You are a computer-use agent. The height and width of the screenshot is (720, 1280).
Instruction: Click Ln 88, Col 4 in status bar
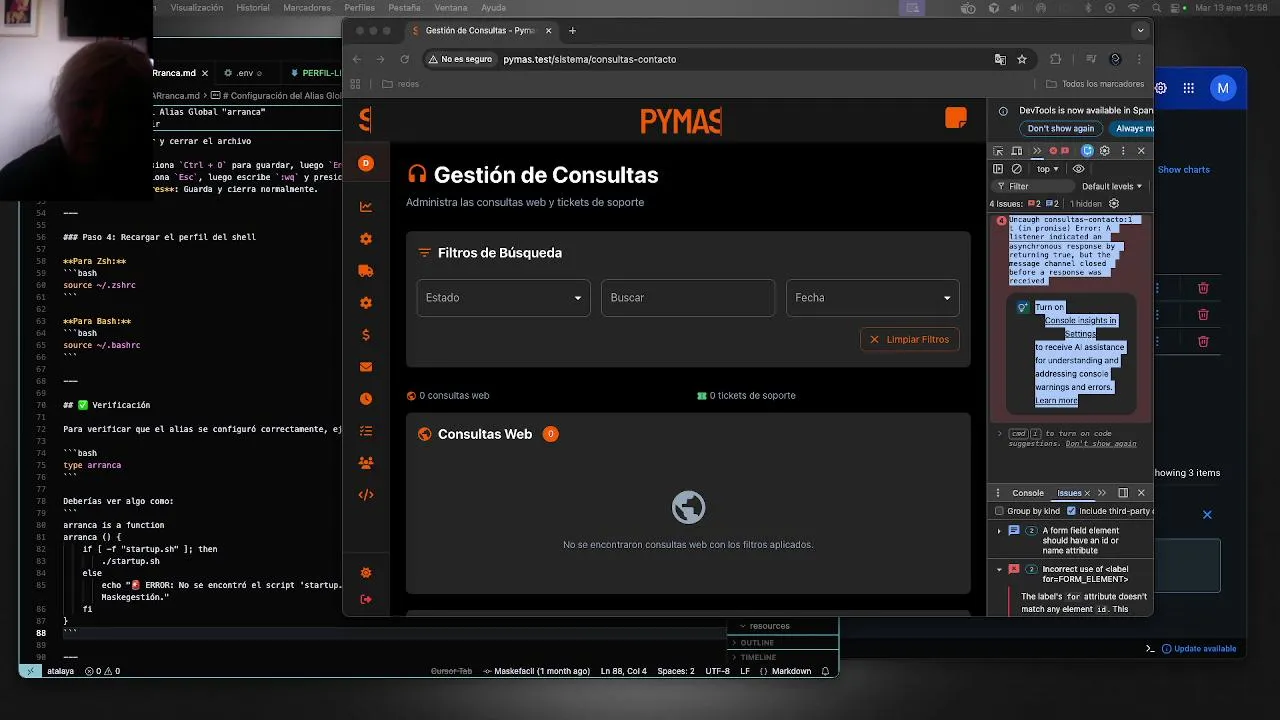[x=623, y=671]
